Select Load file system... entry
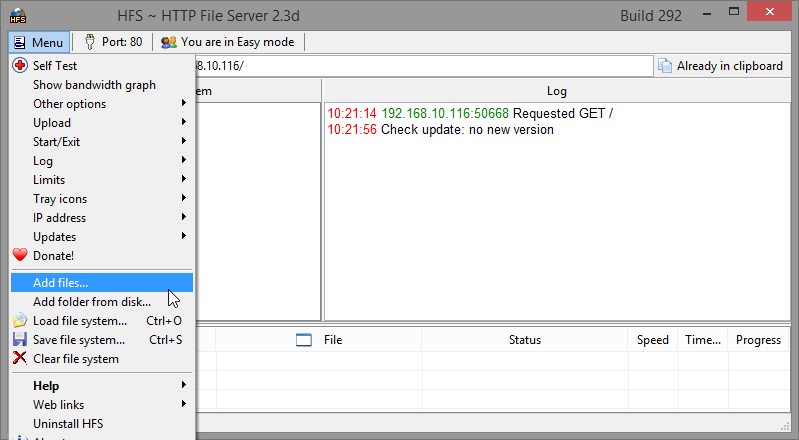799x440 pixels. (102, 321)
